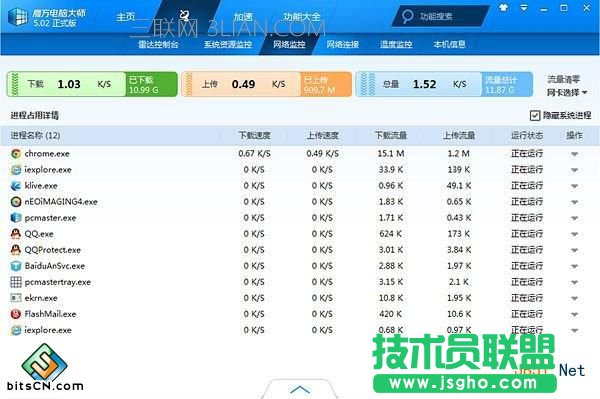This screenshot has height=399, width=600.
Task: Expand the bottom panel up-chevron
Action: click(300, 390)
